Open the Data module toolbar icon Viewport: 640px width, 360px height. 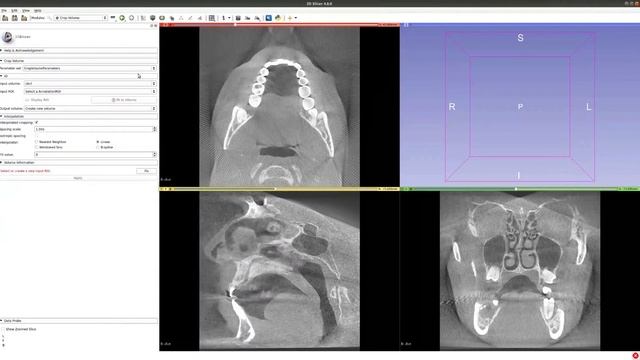point(143,18)
